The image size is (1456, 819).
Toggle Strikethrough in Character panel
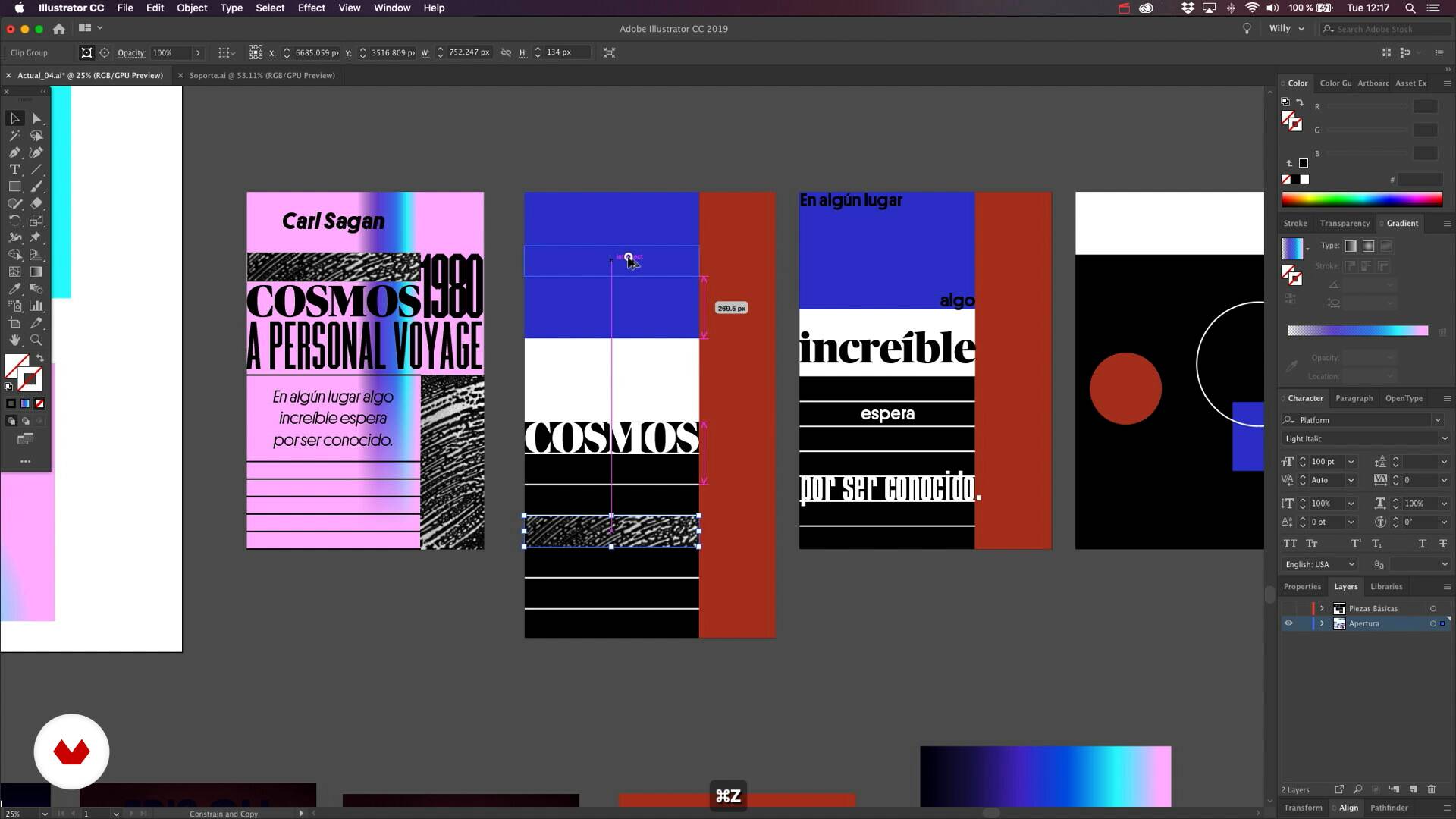point(1443,543)
